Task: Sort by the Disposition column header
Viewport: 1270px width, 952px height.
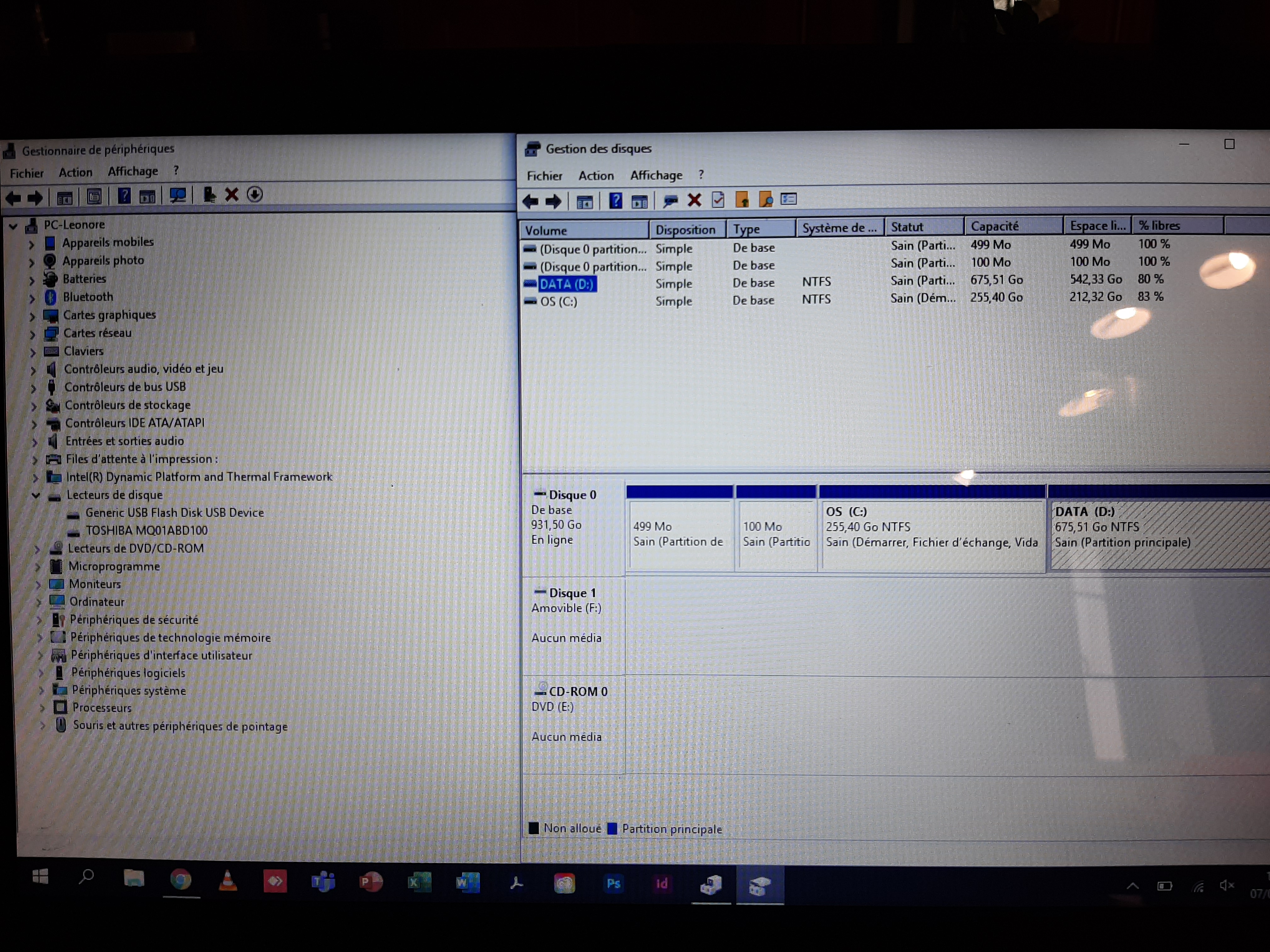Action: point(688,229)
